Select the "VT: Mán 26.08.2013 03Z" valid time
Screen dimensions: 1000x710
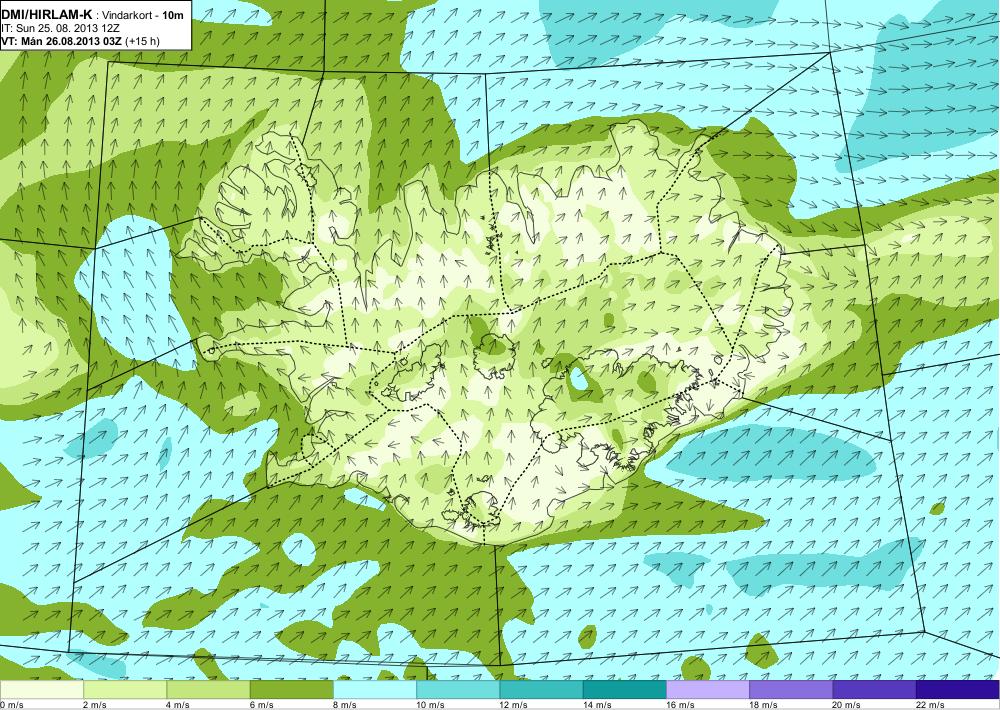point(62,41)
